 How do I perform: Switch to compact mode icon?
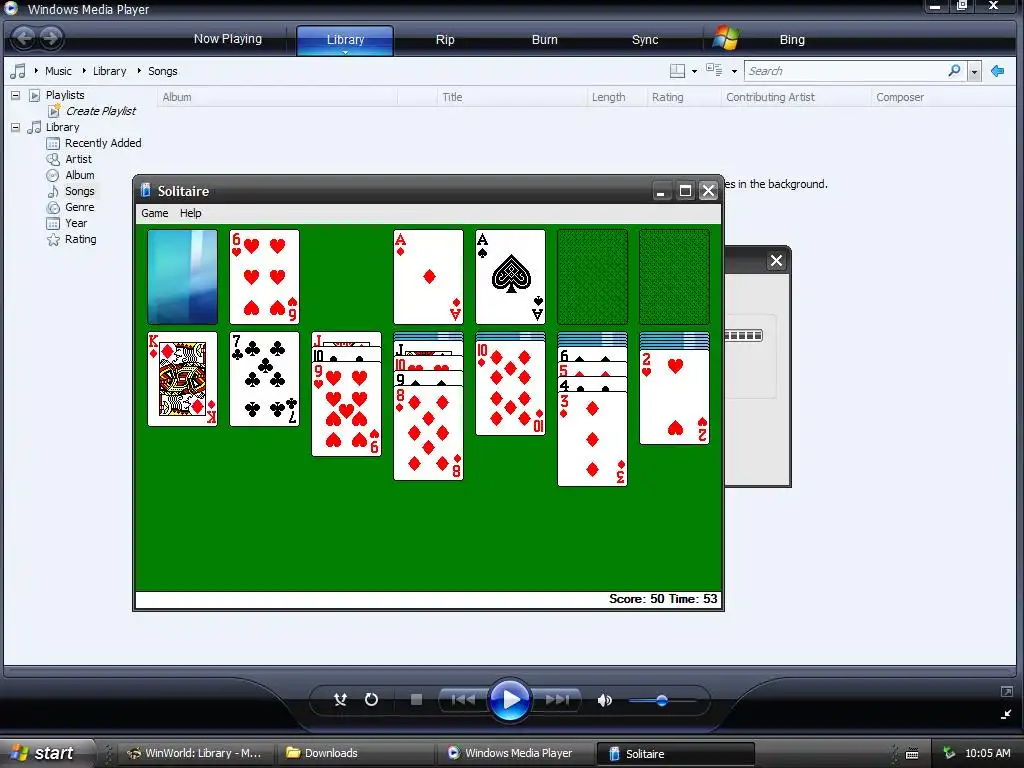point(1006,715)
